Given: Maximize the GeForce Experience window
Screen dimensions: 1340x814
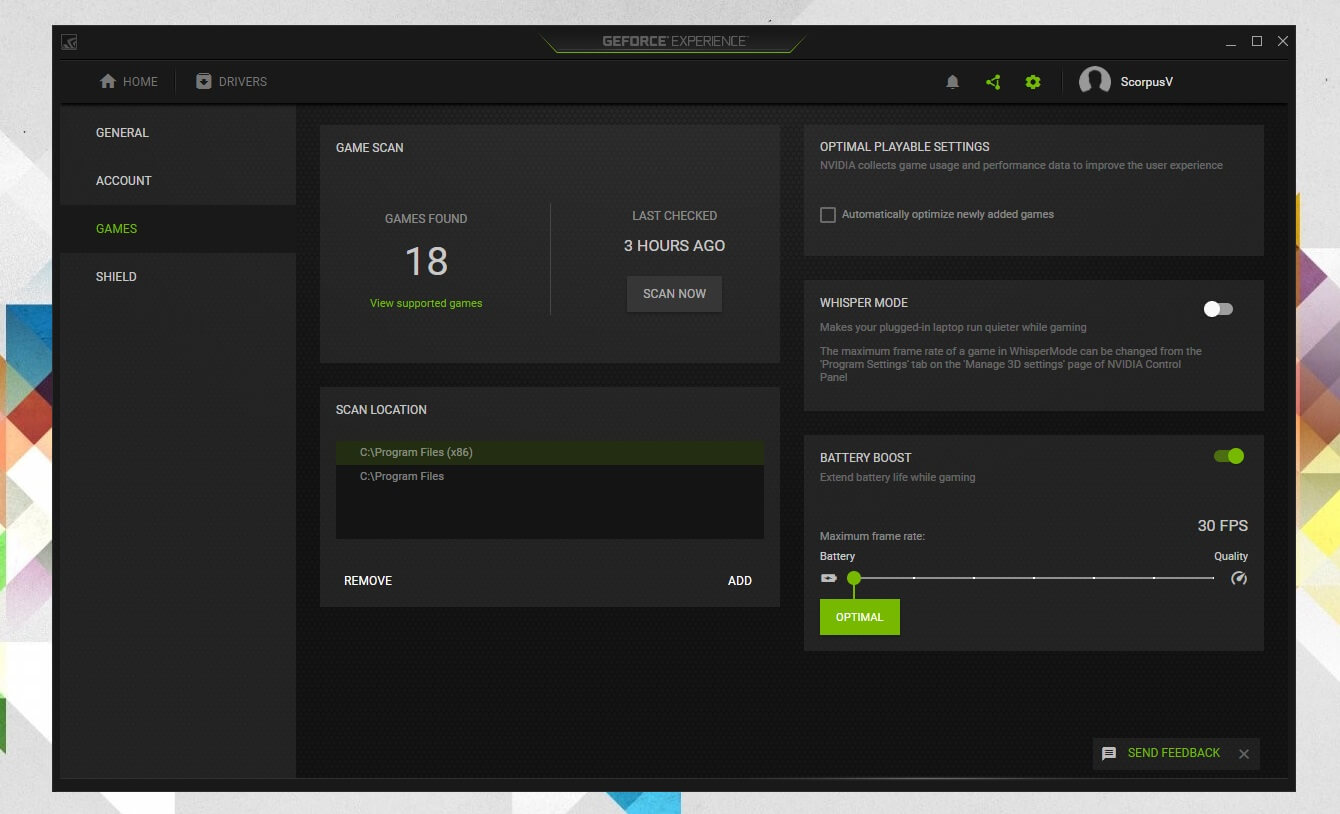Looking at the screenshot, I should pos(1257,41).
